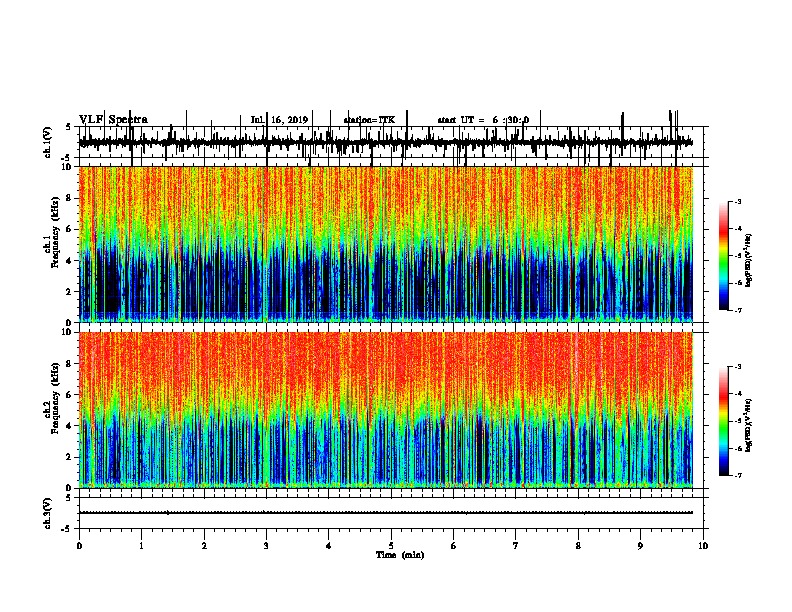Click the time axis tick label "0"
792x612 pixels.
[79, 546]
